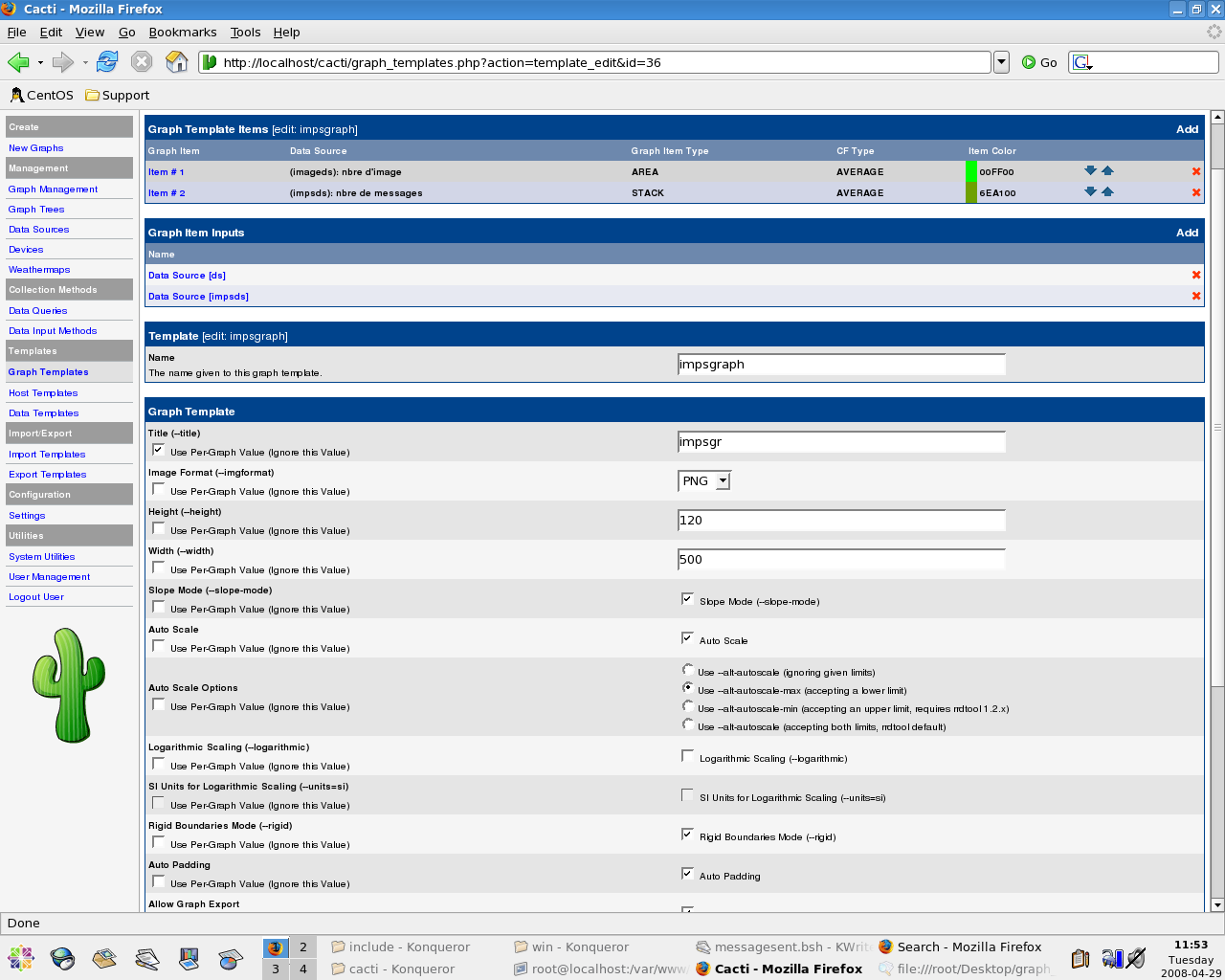Delete graph Item # 1 with red X
Screen dimensions: 1225x980
point(1196,171)
